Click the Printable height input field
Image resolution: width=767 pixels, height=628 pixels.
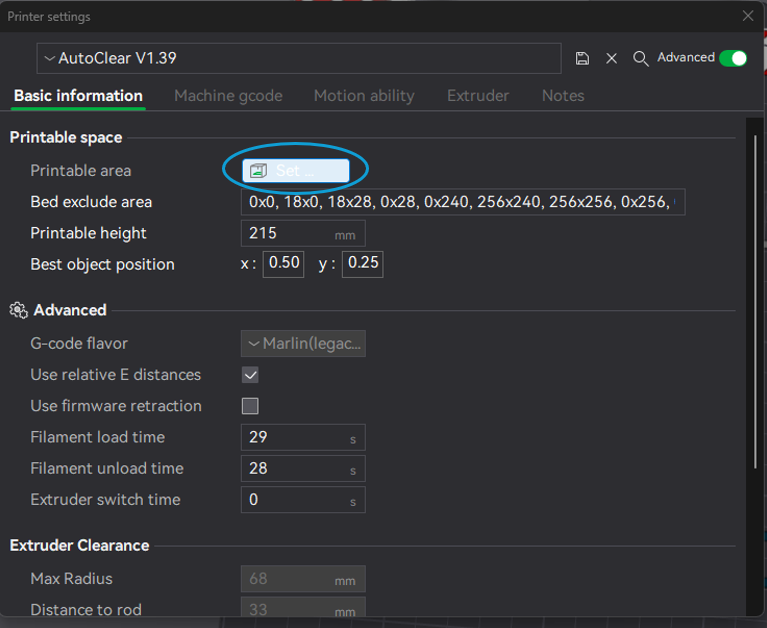303,233
